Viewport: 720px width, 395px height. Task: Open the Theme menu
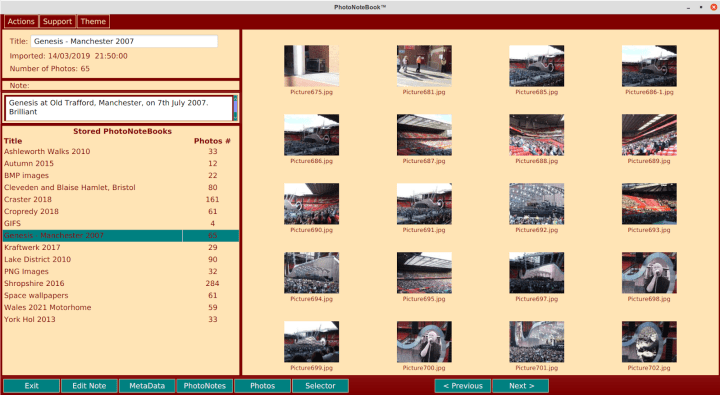point(93,22)
